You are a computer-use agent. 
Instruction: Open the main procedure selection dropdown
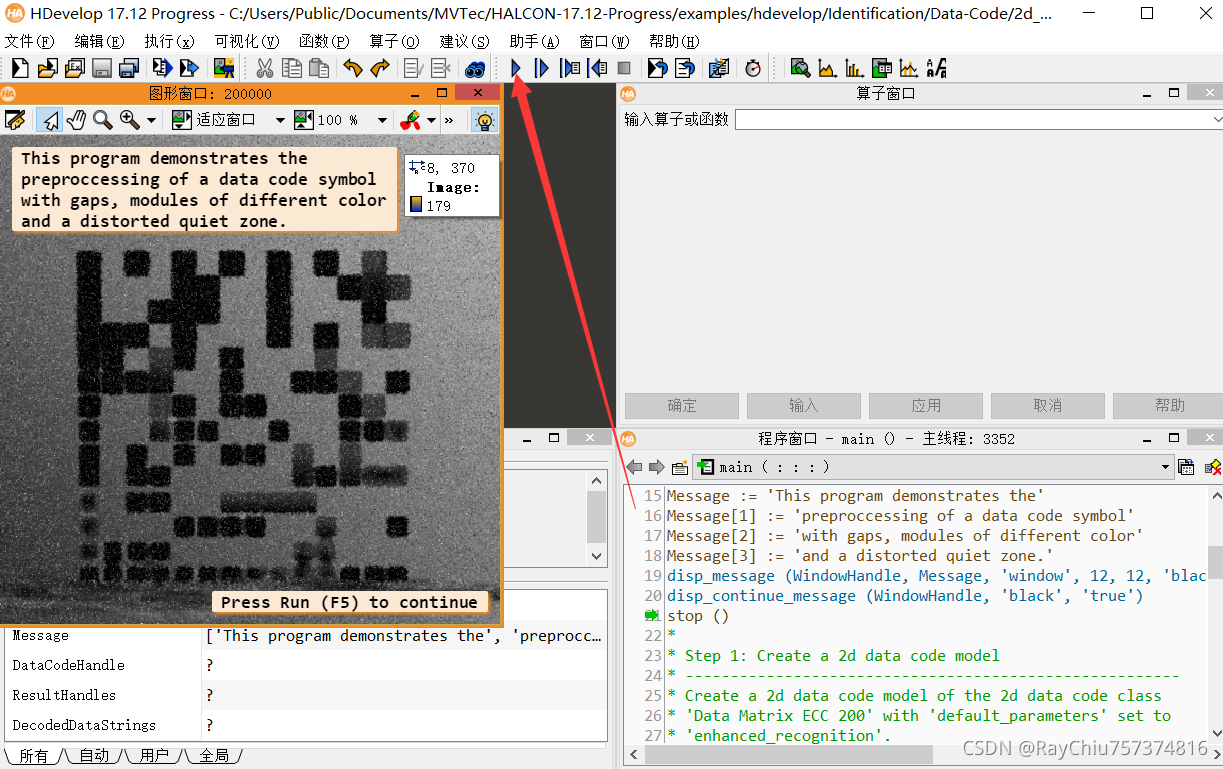tap(934, 467)
